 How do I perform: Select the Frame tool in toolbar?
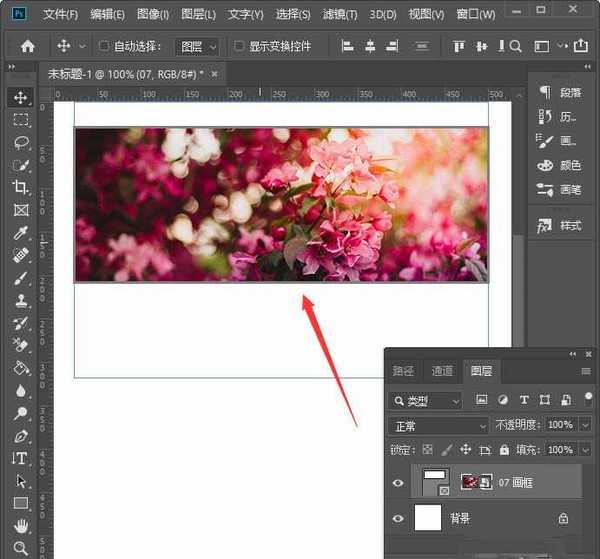tap(21, 210)
